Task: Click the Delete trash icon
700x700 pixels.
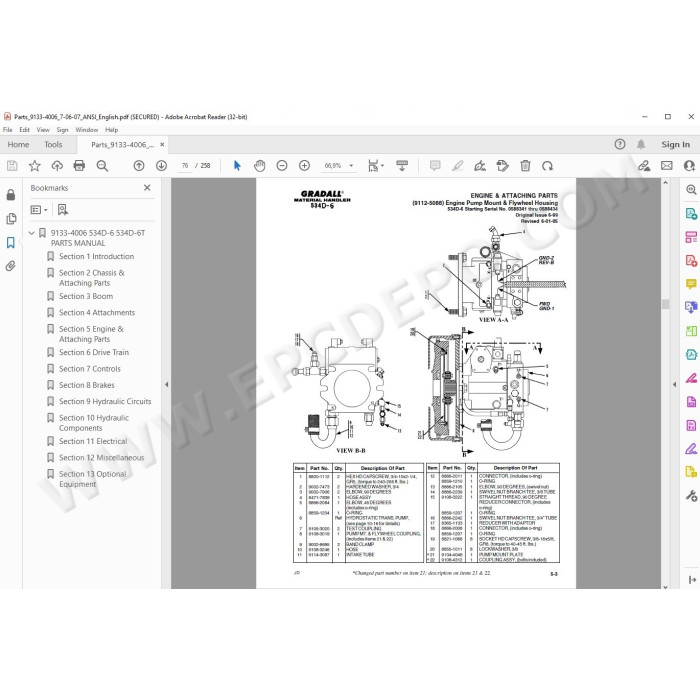Action: click(x=525, y=166)
